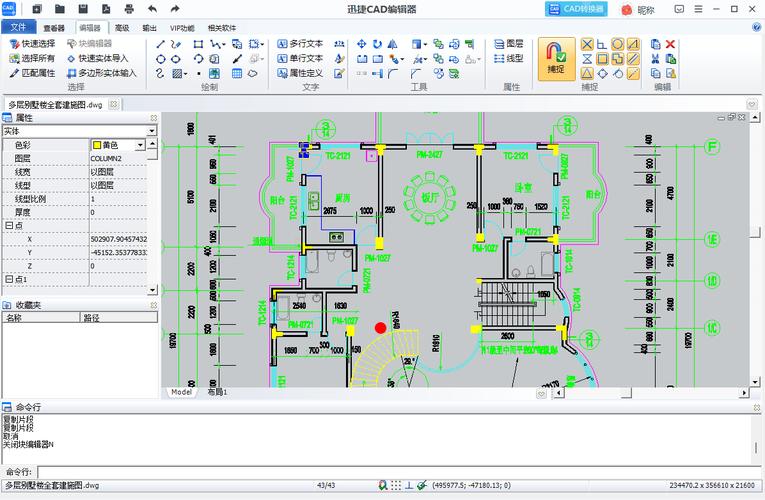Click the Chamfer corner tool icon
Viewport: 765px width, 500px height.
click(416, 74)
